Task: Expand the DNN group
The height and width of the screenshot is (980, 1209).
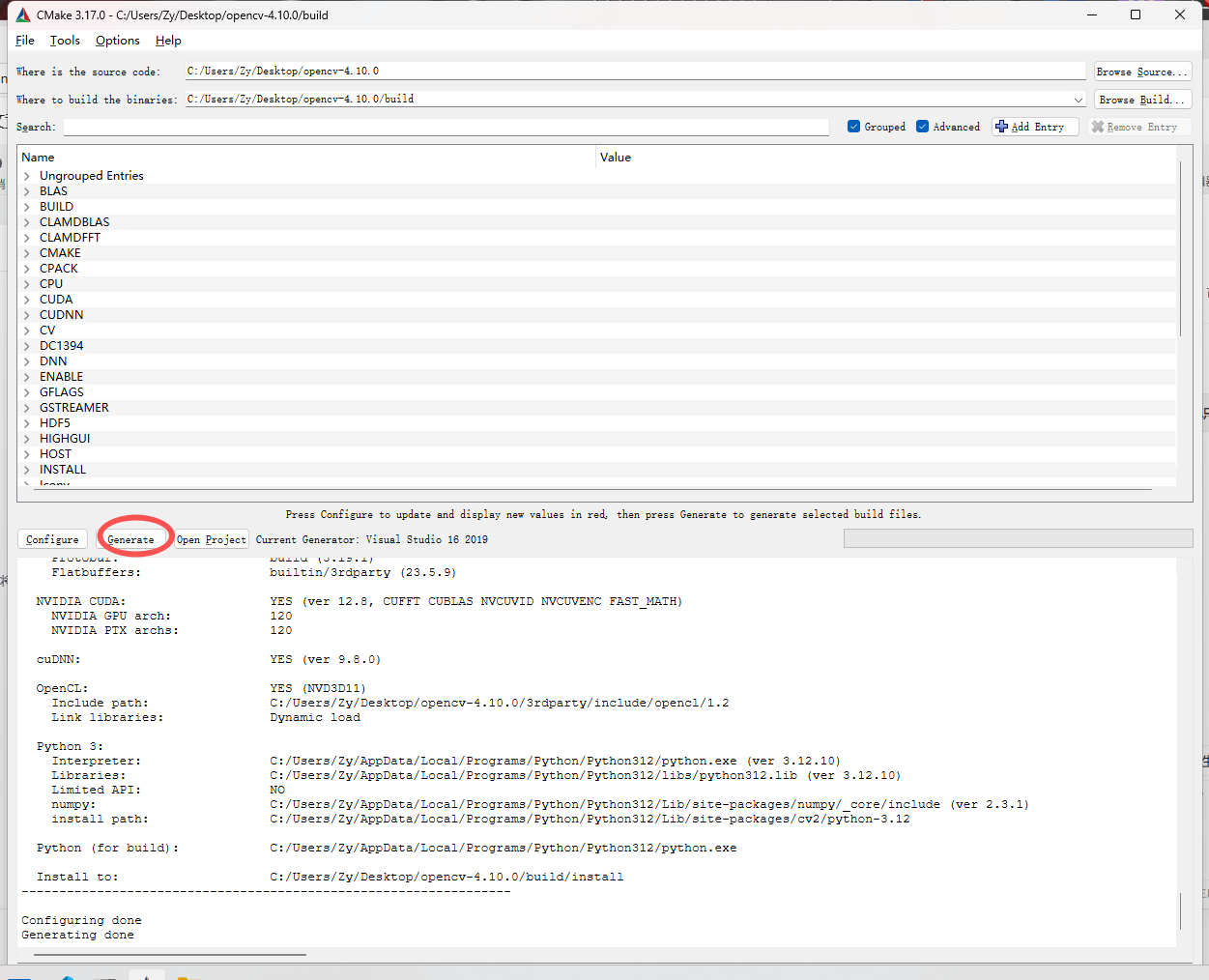Action: pos(27,361)
